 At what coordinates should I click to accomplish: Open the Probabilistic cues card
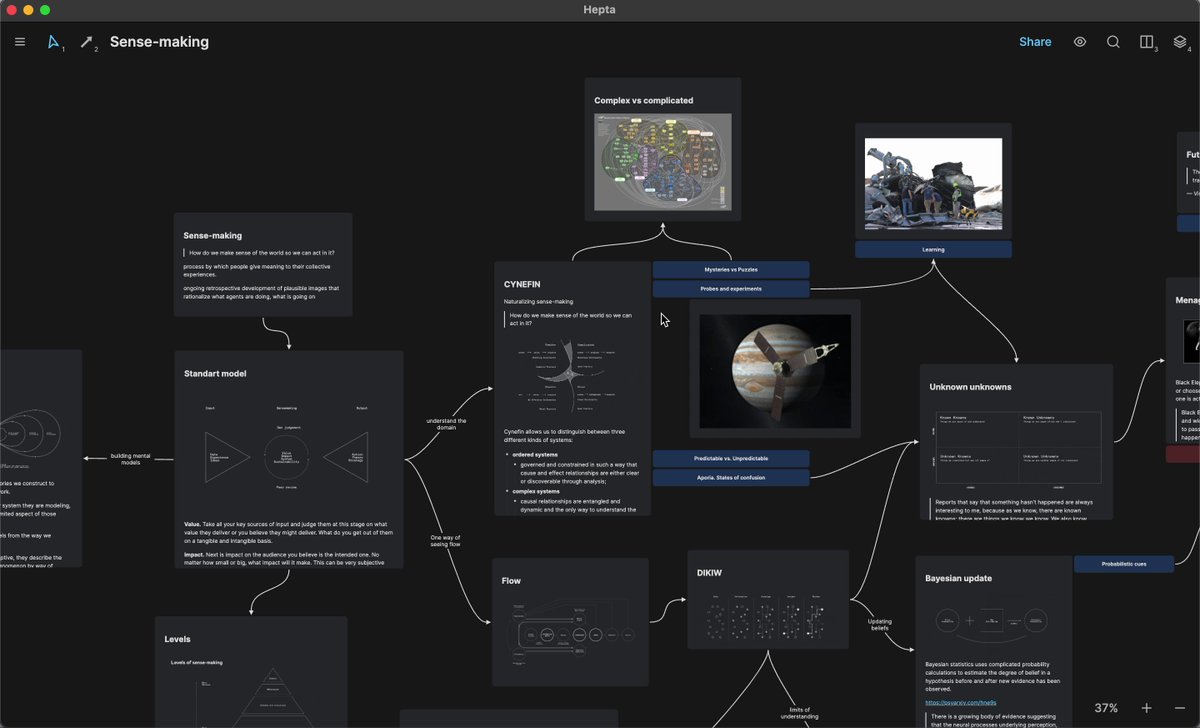pos(1124,564)
